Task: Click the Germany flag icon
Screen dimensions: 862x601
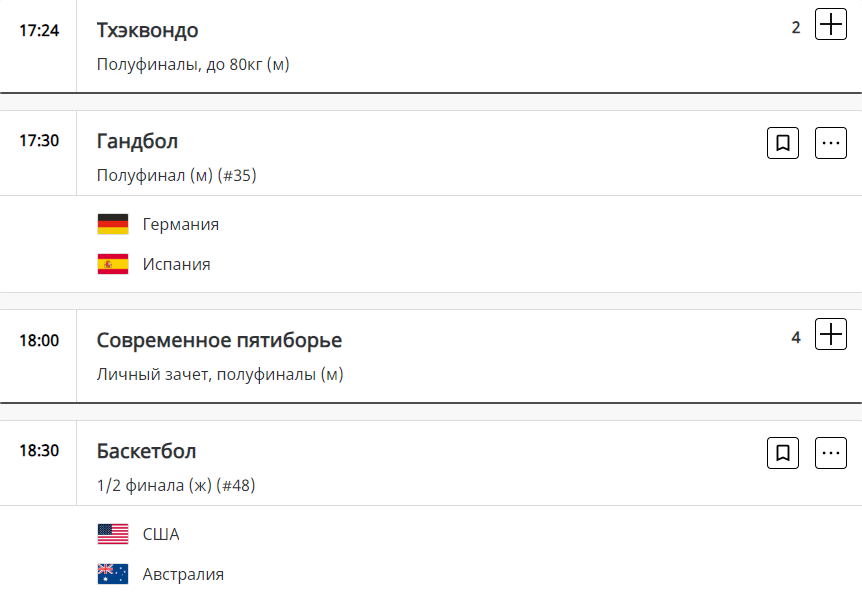Action: tap(113, 224)
